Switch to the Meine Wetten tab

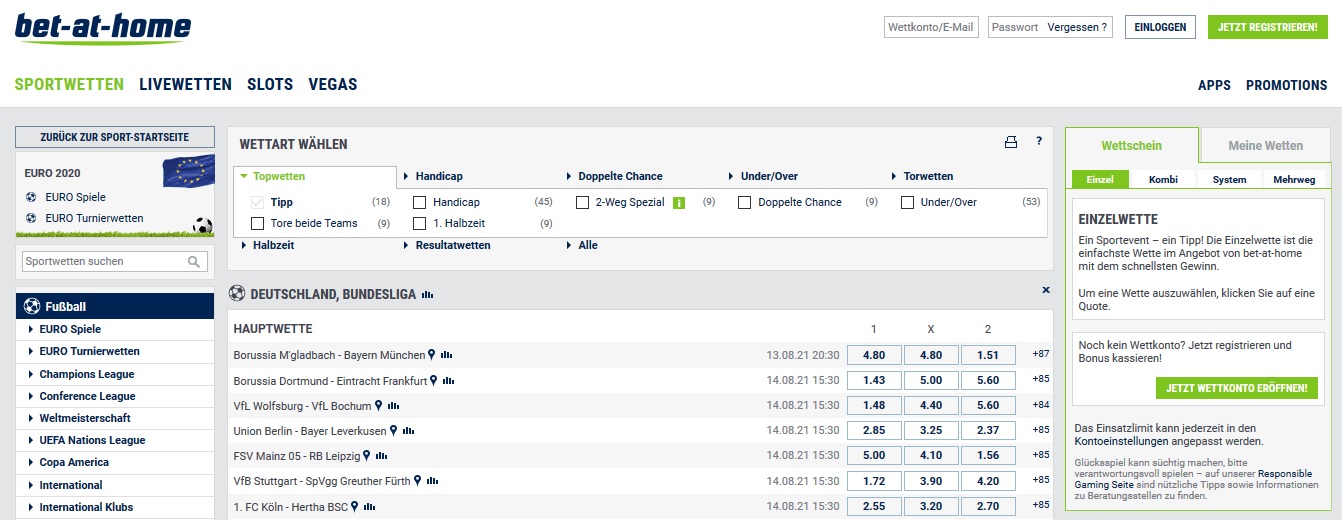coord(1266,146)
